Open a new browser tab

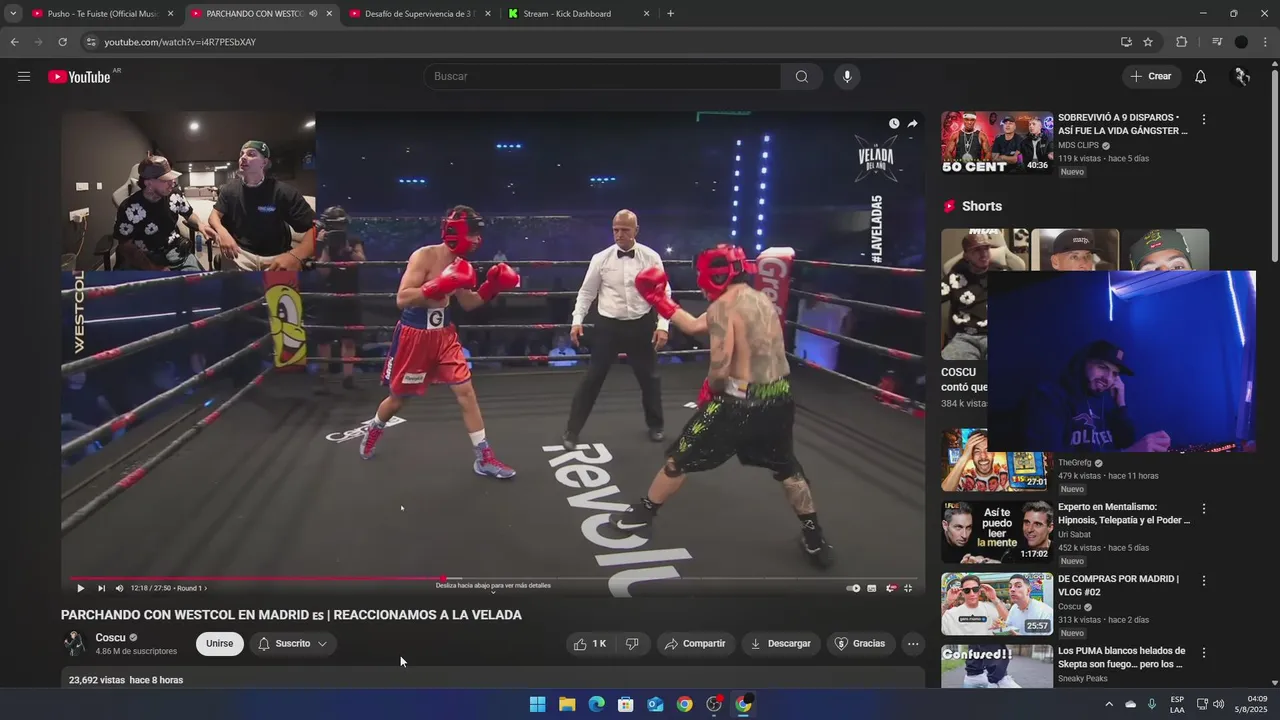(670, 14)
